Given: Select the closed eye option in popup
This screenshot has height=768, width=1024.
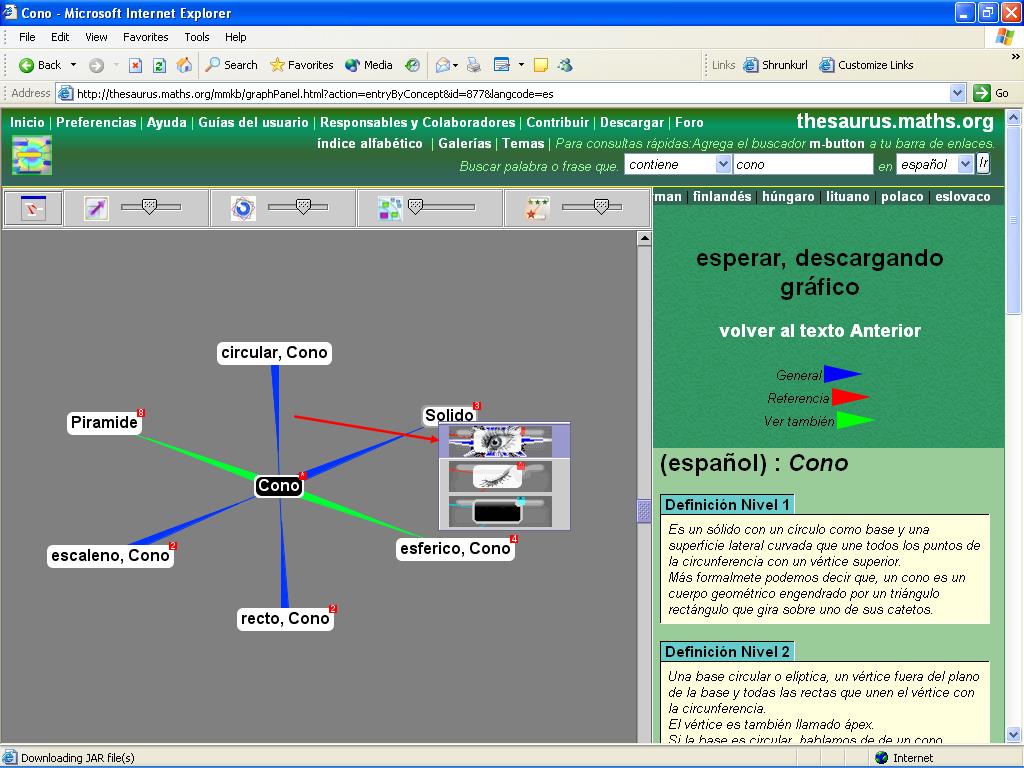Looking at the screenshot, I should pyautogui.click(x=504, y=476).
